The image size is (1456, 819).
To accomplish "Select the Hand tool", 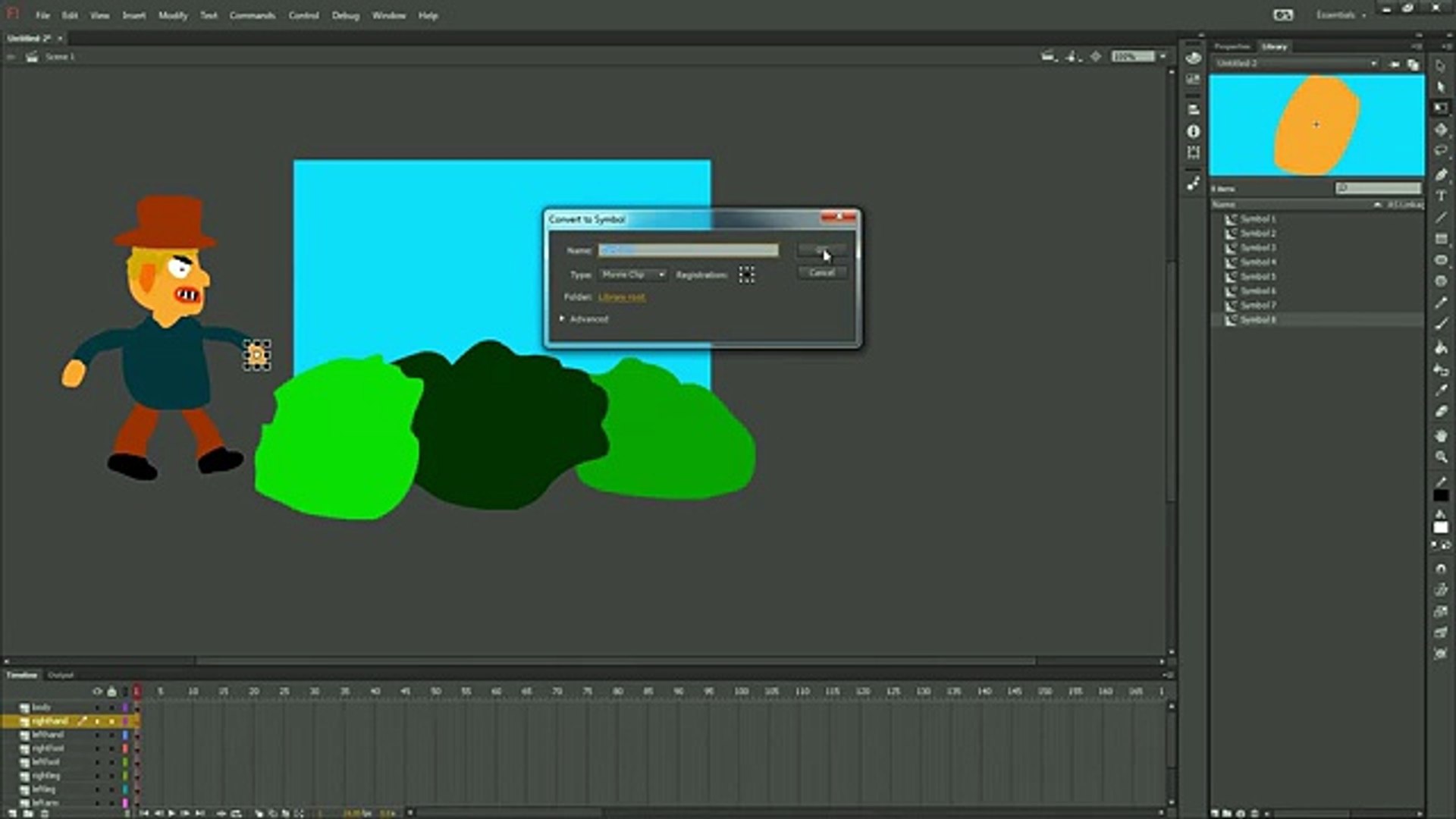I will pyautogui.click(x=1441, y=436).
